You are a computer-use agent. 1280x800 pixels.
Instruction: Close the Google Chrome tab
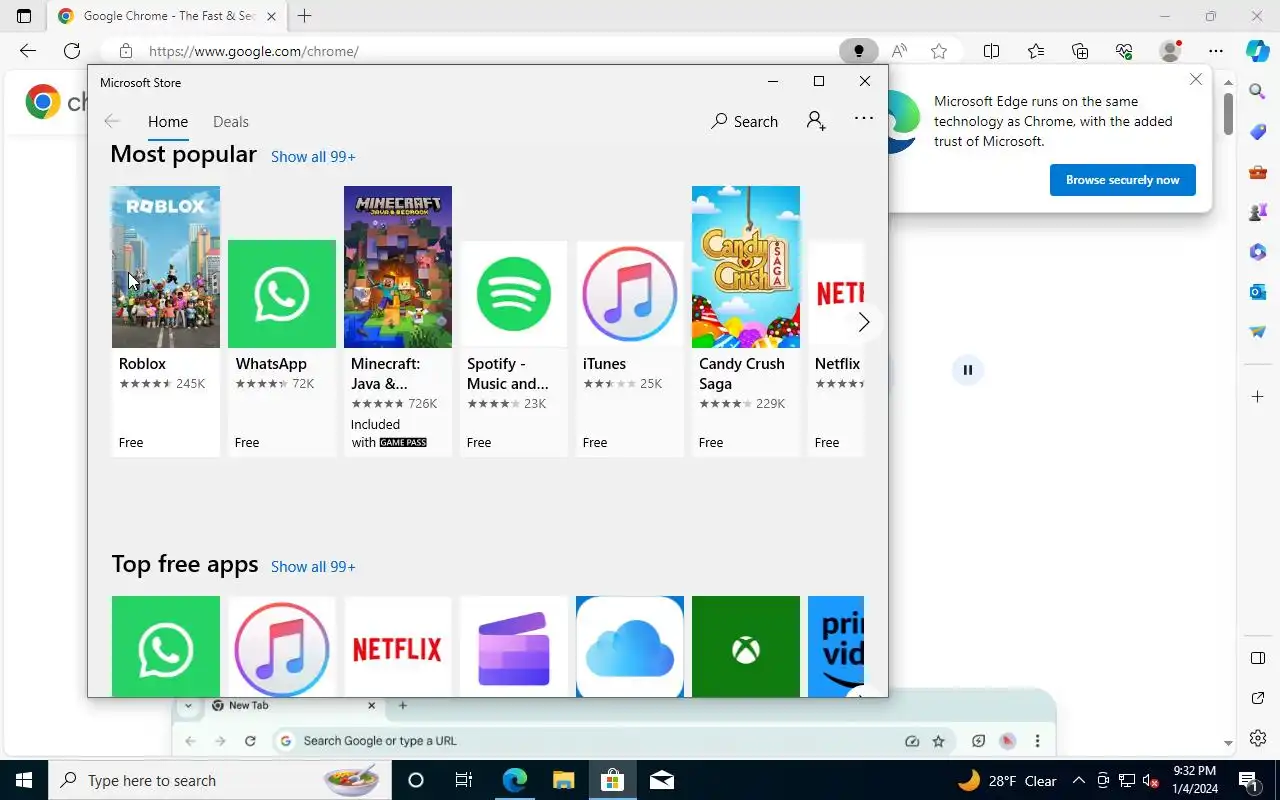[272, 16]
